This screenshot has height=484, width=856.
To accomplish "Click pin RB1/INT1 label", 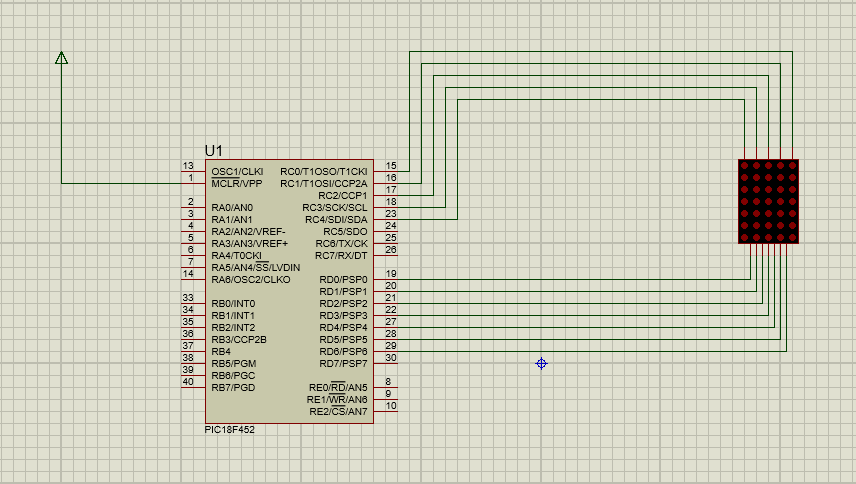I will pos(233,315).
